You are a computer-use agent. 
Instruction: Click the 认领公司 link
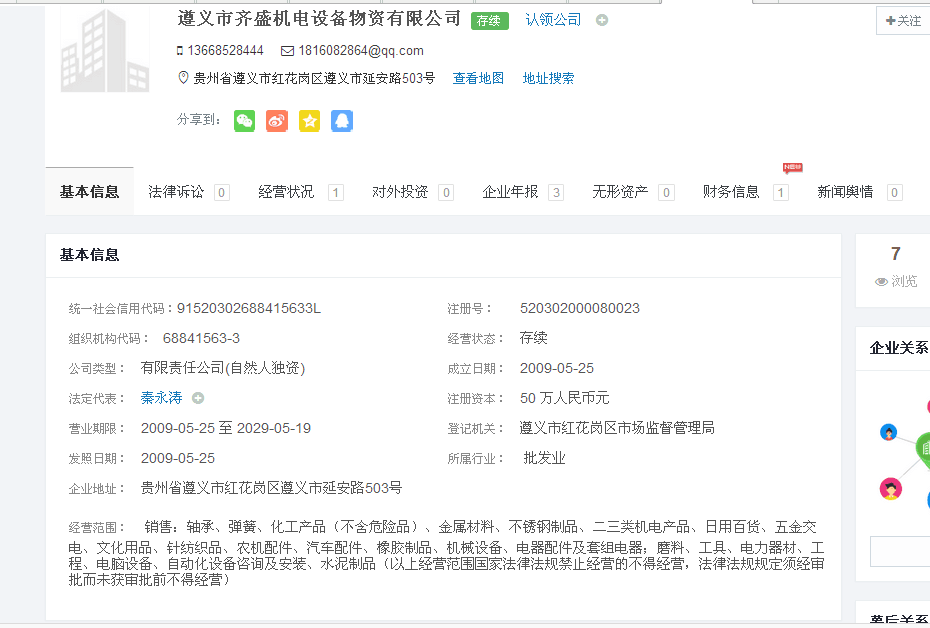553,20
